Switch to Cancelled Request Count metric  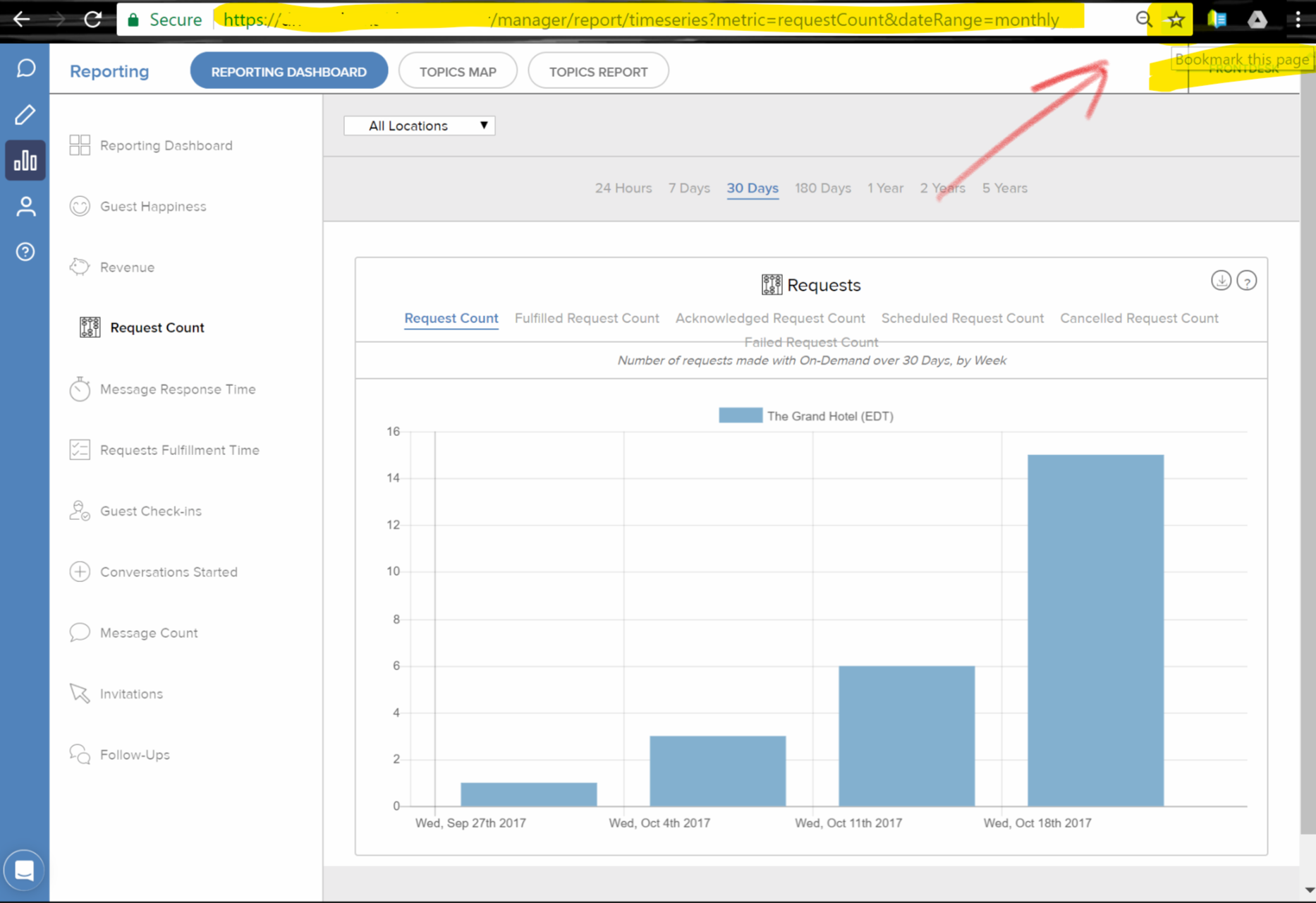1139,318
